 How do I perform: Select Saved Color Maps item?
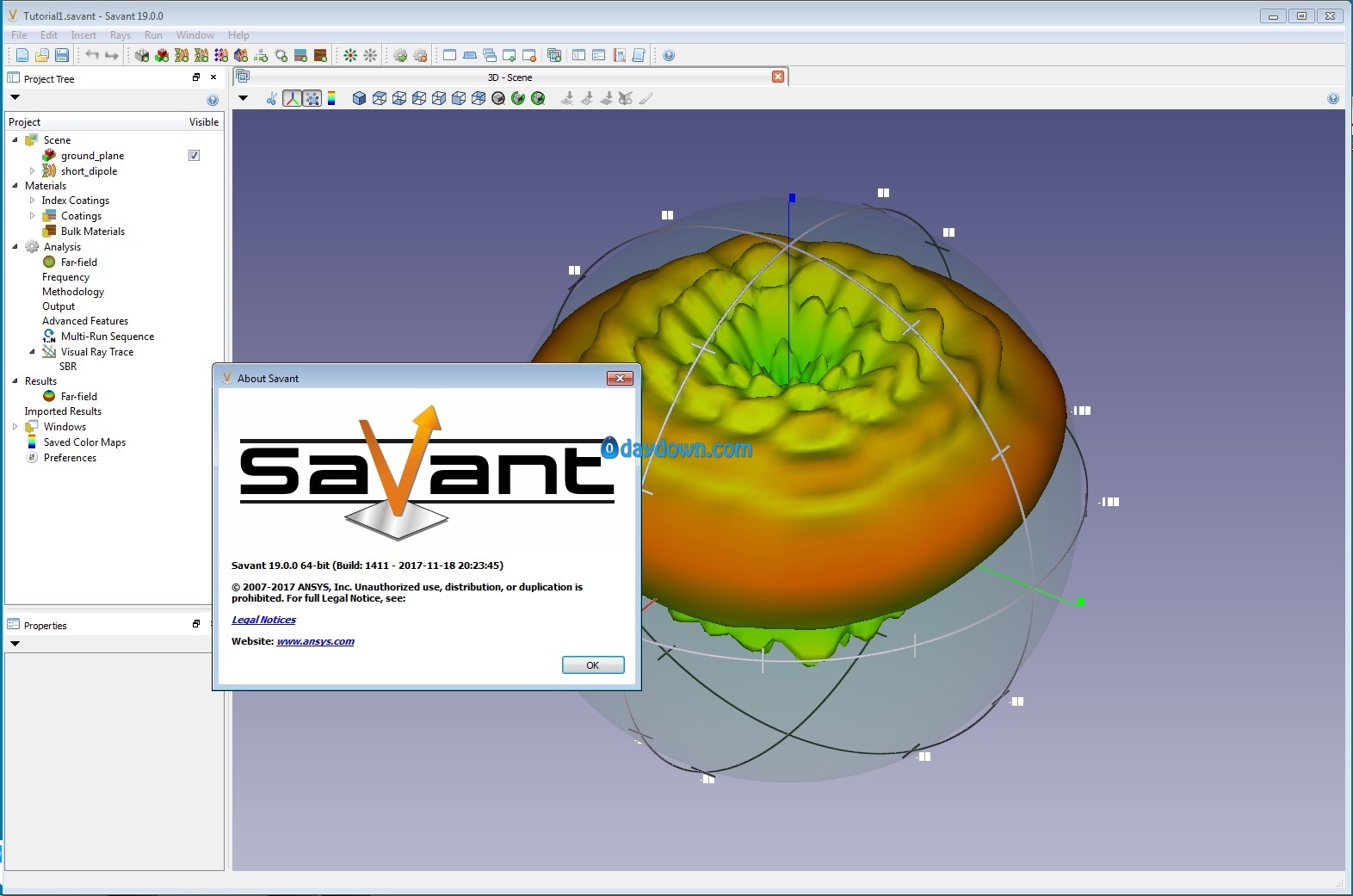pos(84,442)
